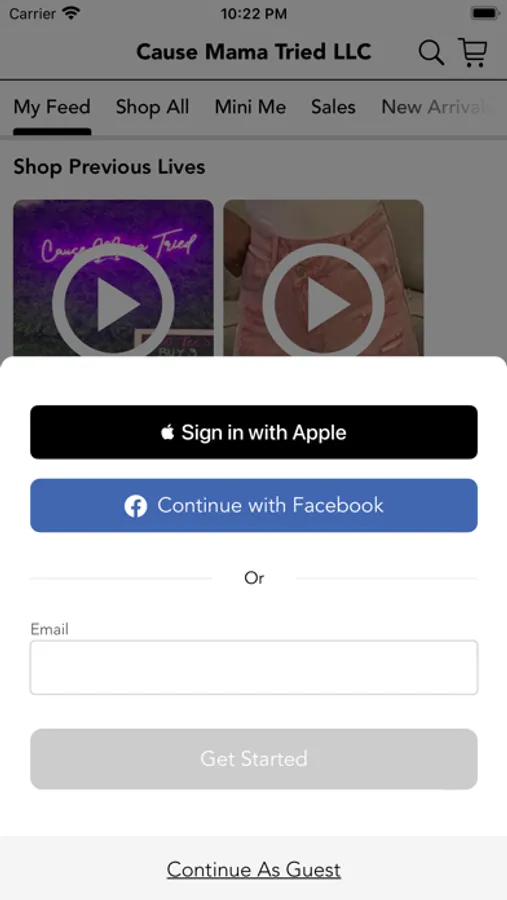This screenshot has width=507, height=900.
Task: Click Continue with Facebook button
Action: tap(254, 506)
